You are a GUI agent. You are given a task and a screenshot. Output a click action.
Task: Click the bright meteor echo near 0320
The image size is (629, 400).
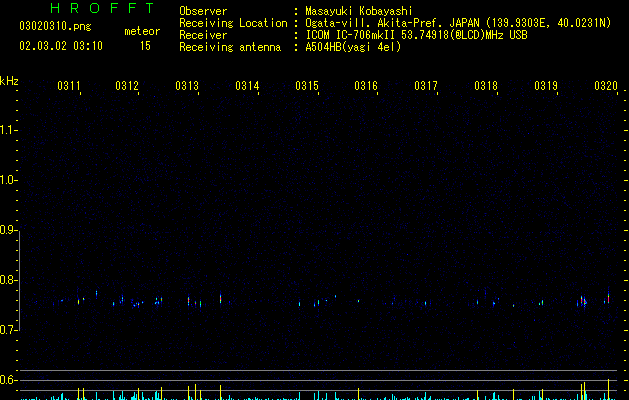609,298
